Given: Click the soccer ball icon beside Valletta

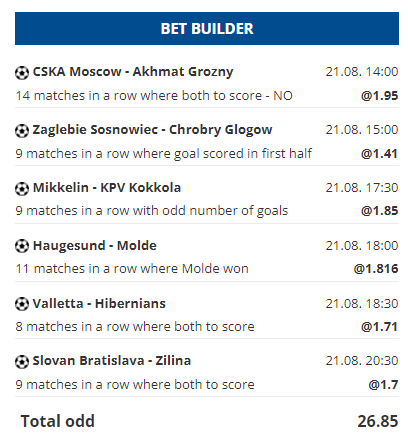Looking at the screenshot, I should pos(22,304).
